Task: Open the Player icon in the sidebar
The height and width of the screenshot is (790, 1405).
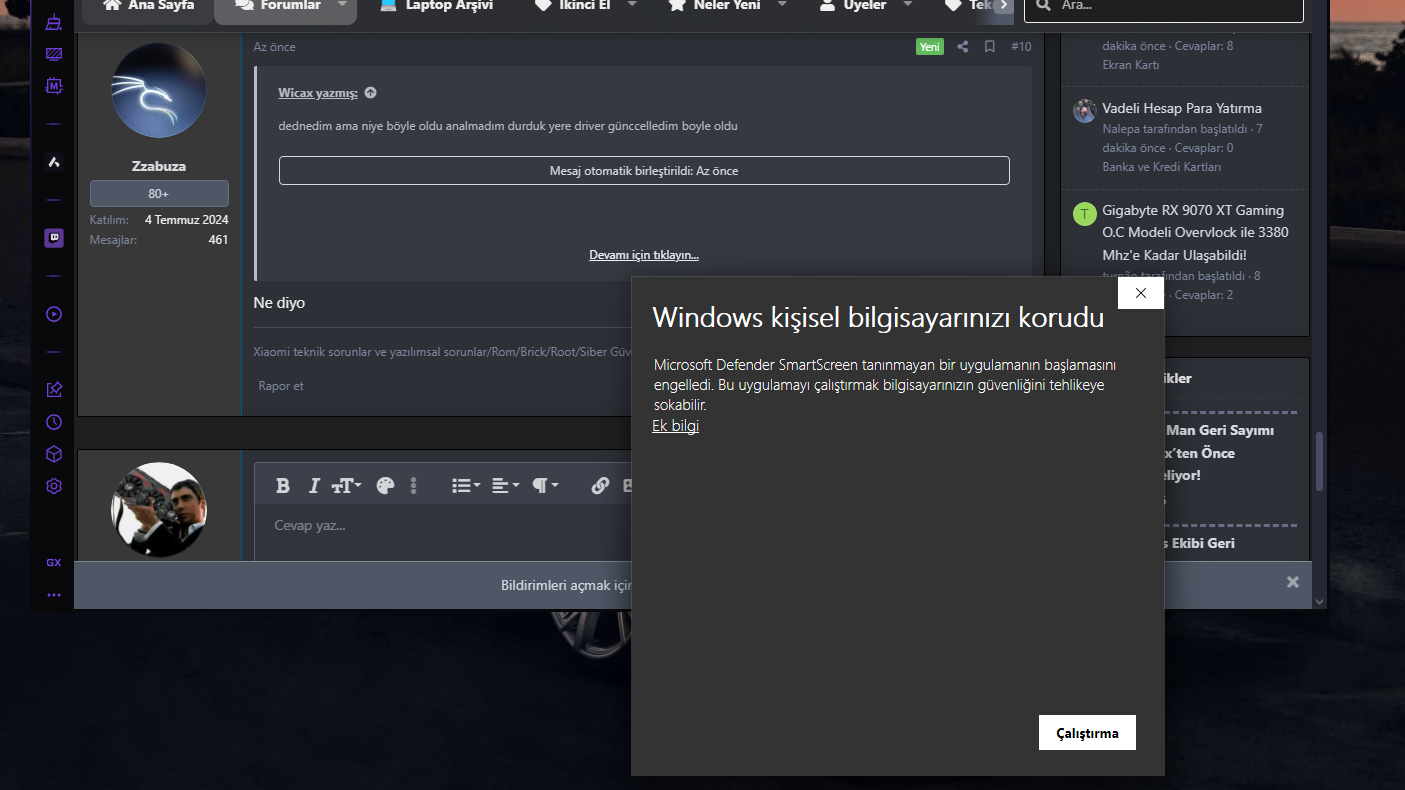Action: pyautogui.click(x=54, y=314)
